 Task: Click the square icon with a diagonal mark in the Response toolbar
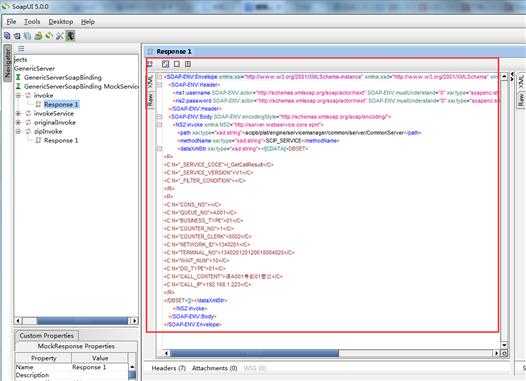(x=165, y=64)
